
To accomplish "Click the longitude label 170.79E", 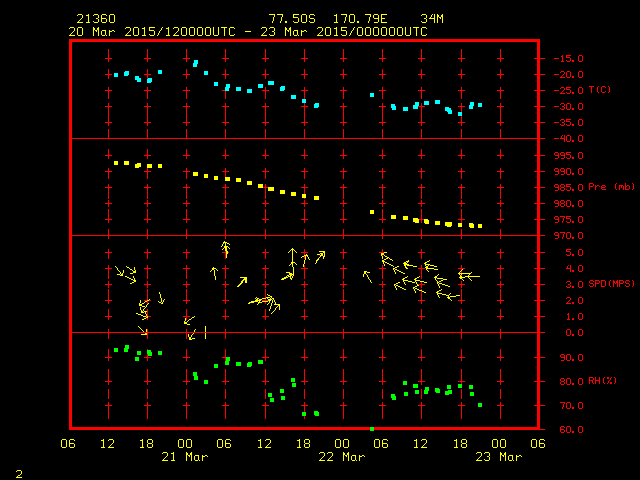I will pos(360,19).
